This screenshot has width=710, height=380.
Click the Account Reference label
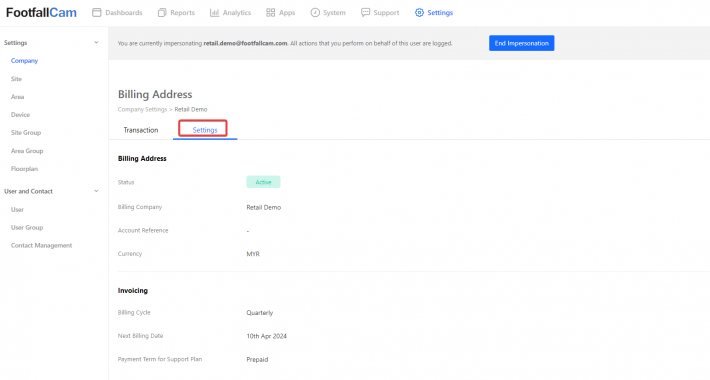pyautogui.click(x=143, y=231)
